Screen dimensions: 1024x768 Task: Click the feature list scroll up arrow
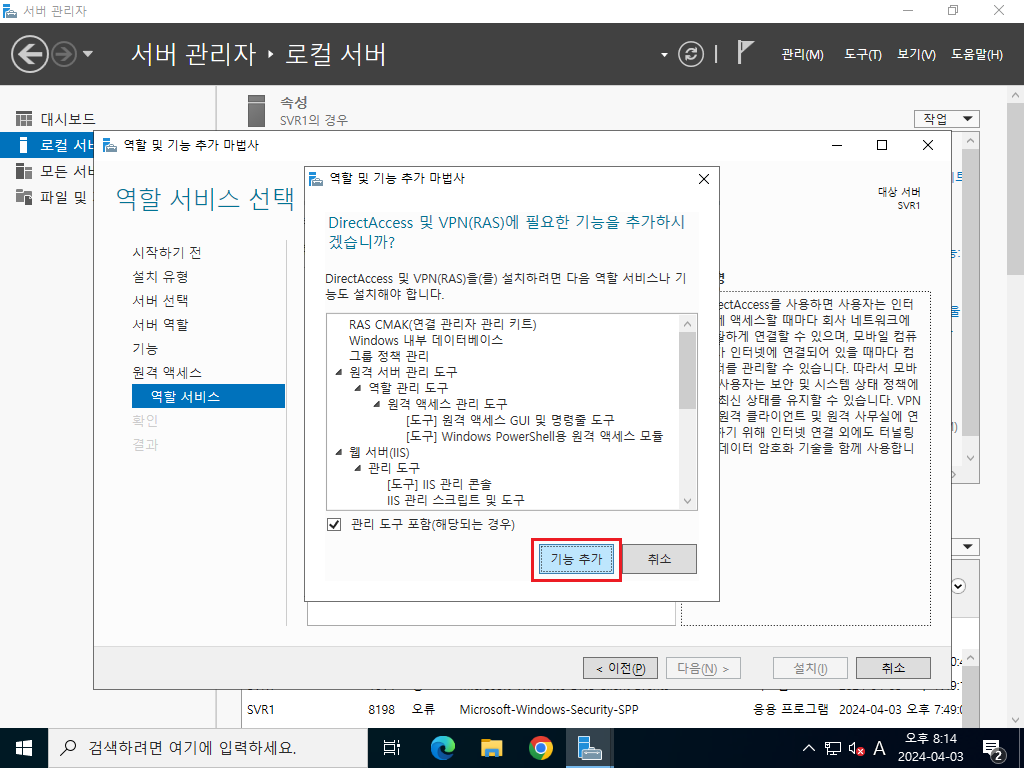(x=687, y=323)
